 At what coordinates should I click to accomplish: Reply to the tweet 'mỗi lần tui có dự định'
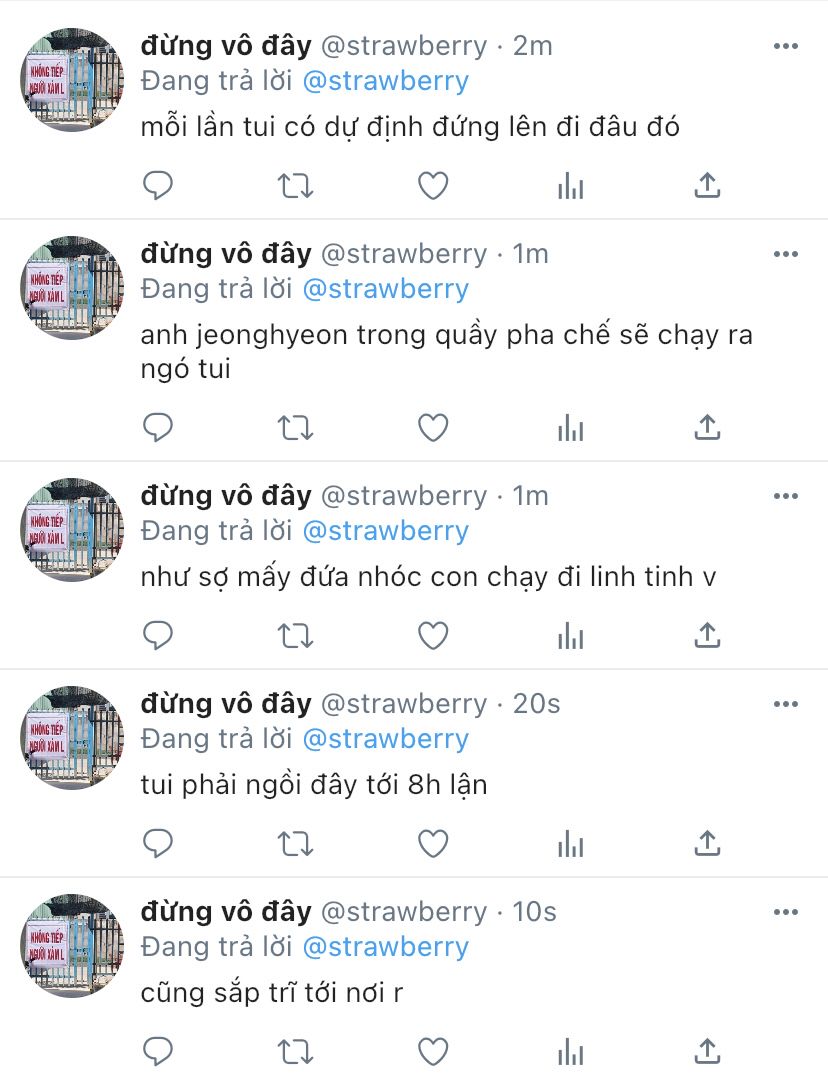coord(158,185)
